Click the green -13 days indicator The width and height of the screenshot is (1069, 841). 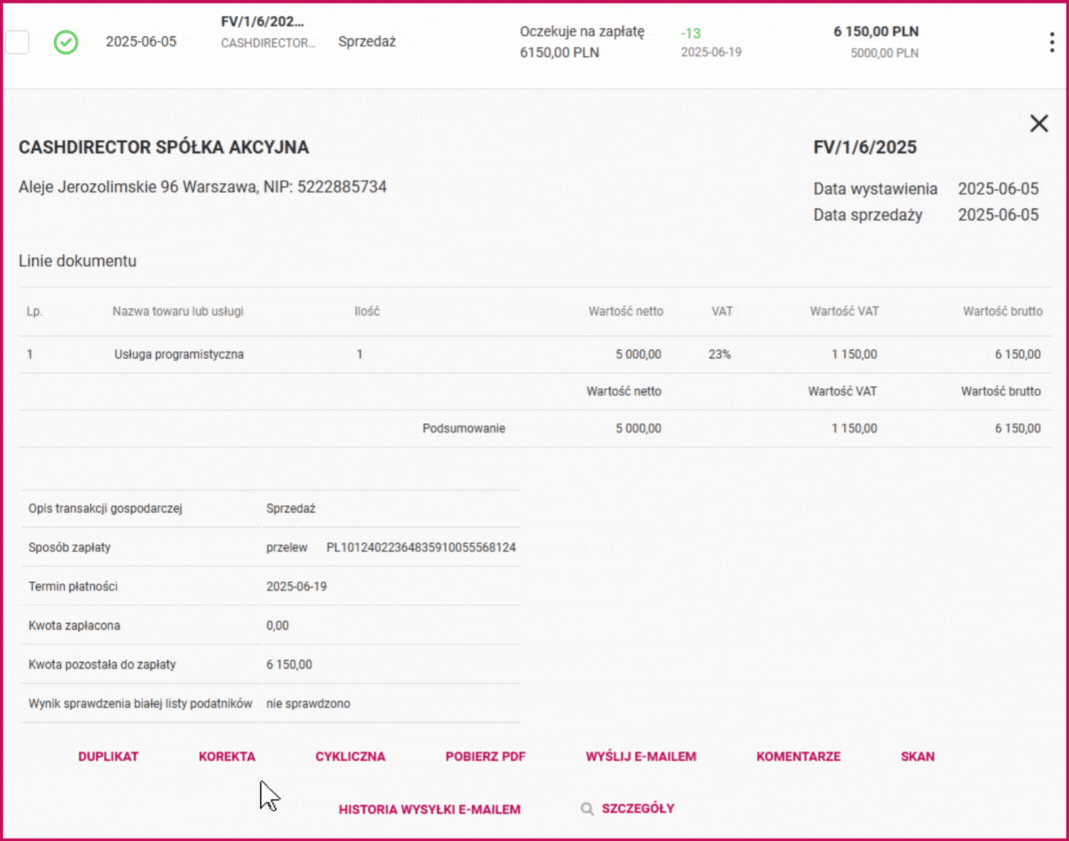691,33
